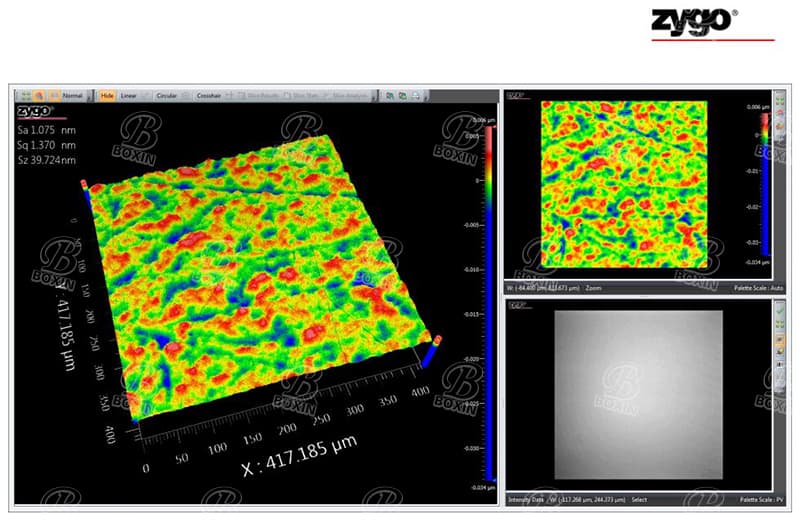This screenshot has height=530, width=800.
Task: Click the 3D plot height color scale bar
Action: pos(489,304)
